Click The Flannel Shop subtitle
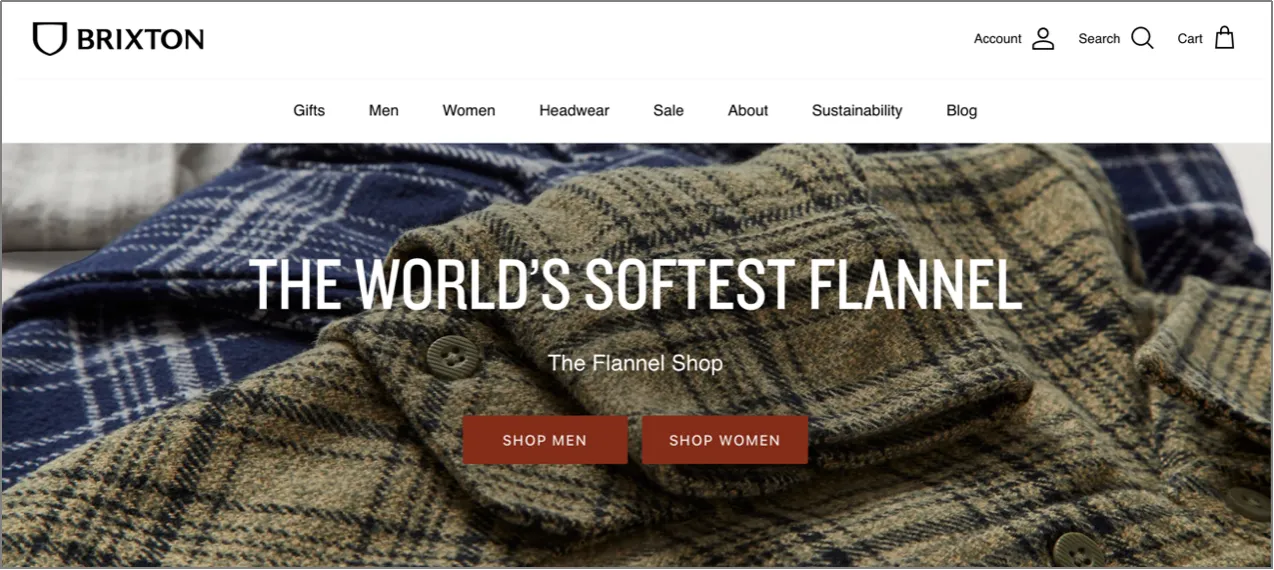This screenshot has height=570, width=1274. 635,362
